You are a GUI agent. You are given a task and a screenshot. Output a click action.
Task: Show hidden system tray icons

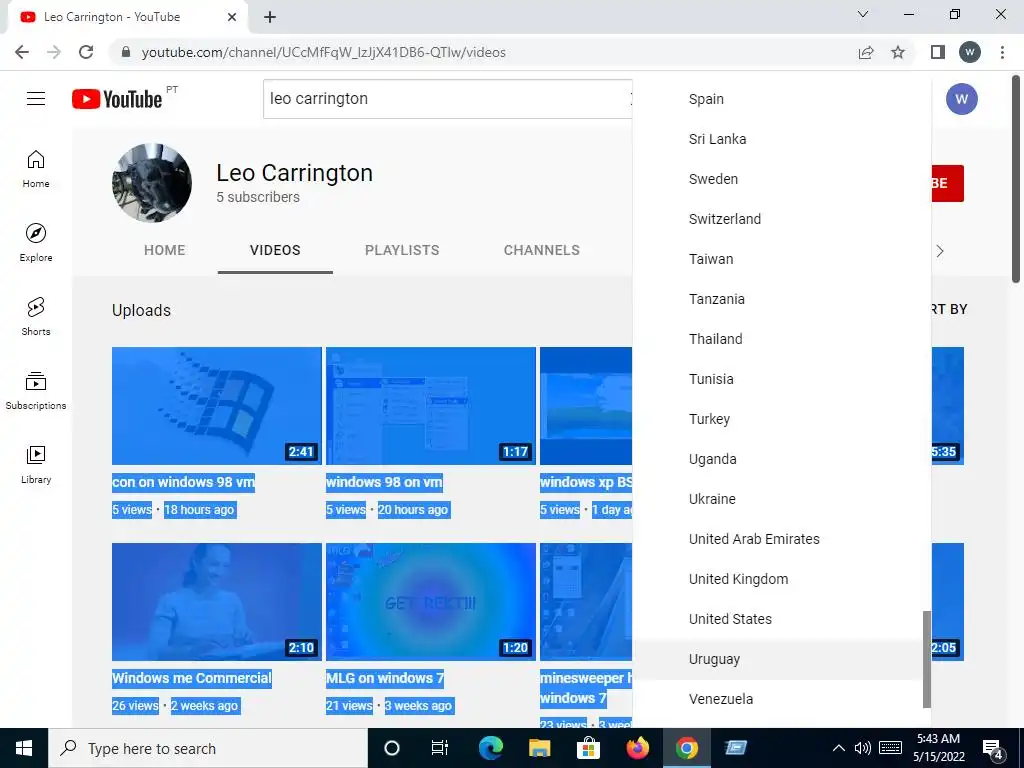point(839,748)
